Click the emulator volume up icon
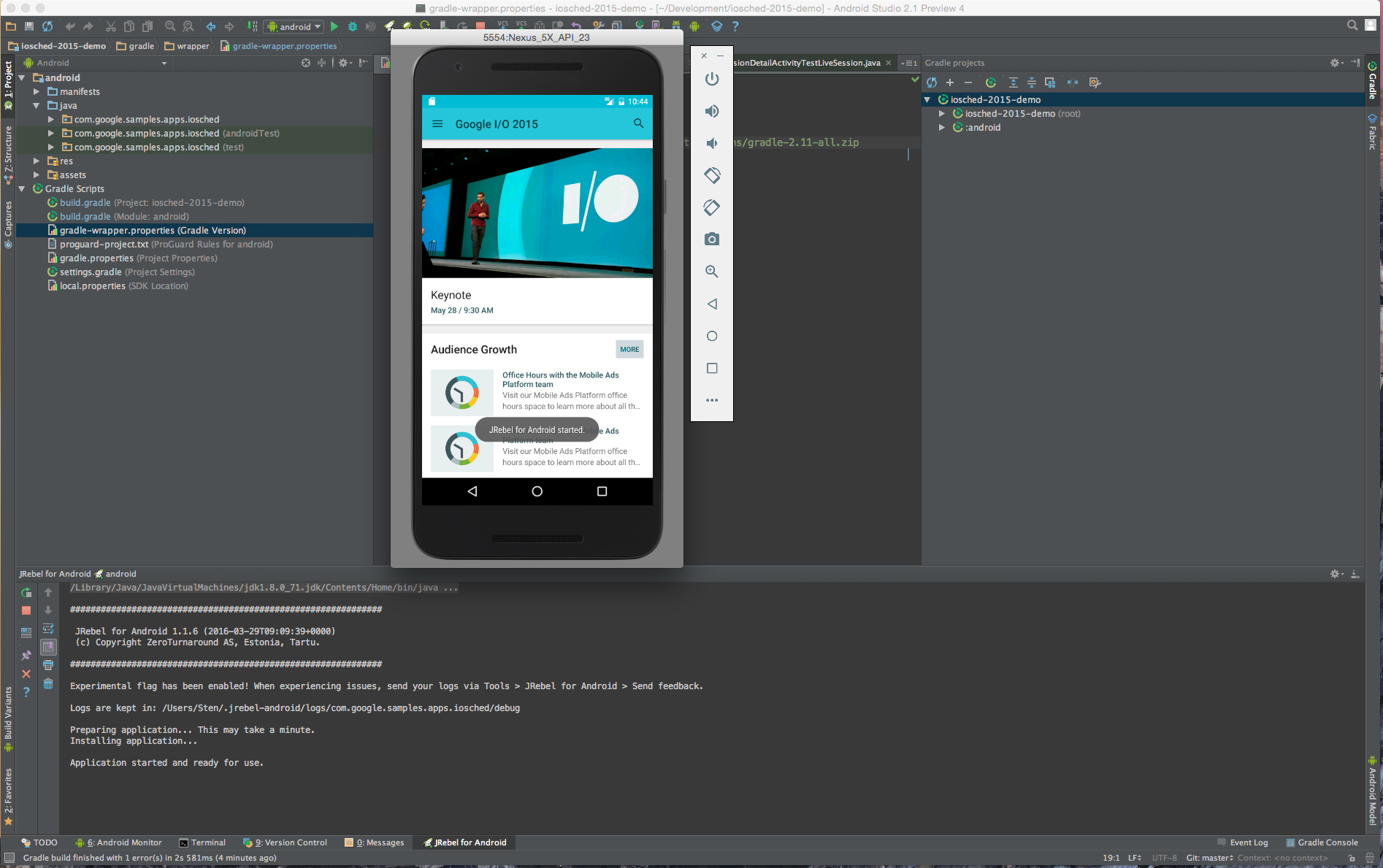 (x=712, y=111)
